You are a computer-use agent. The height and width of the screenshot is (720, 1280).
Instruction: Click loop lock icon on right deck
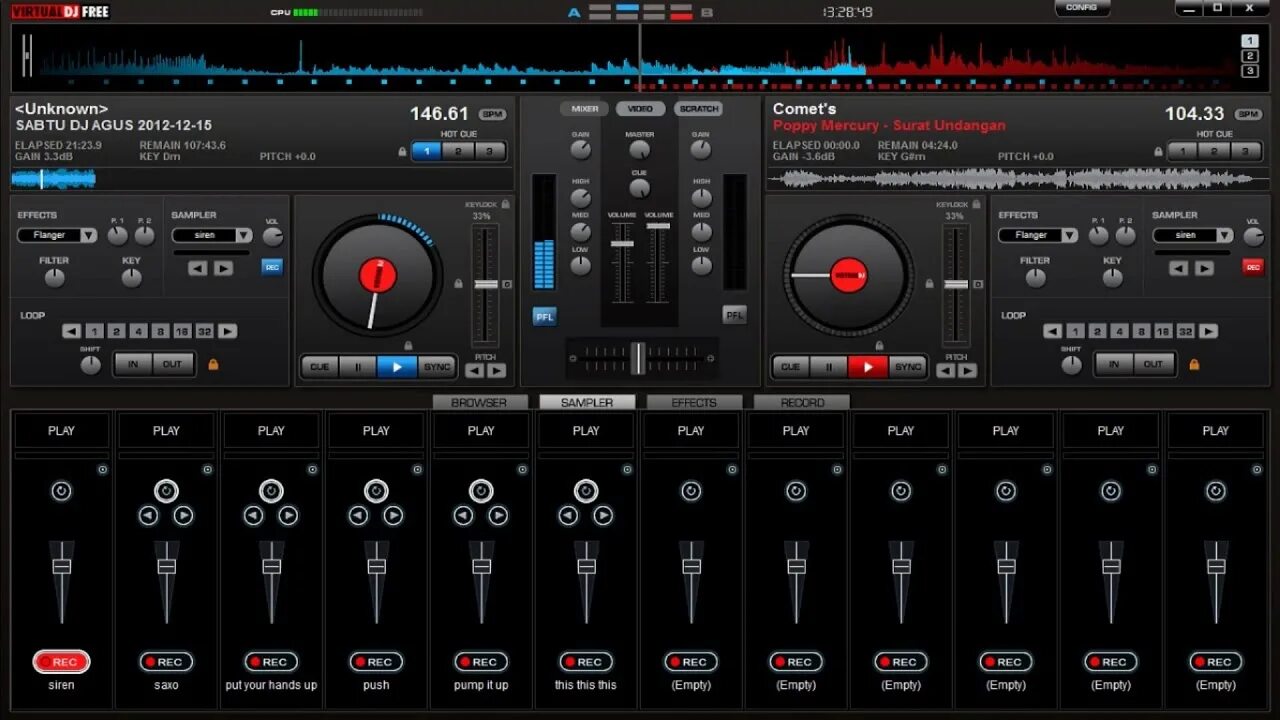pyautogui.click(x=1194, y=364)
